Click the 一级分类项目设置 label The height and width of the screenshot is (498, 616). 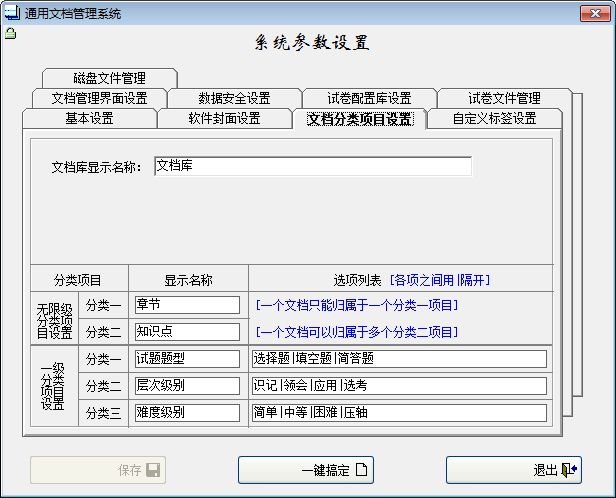click(x=53, y=386)
